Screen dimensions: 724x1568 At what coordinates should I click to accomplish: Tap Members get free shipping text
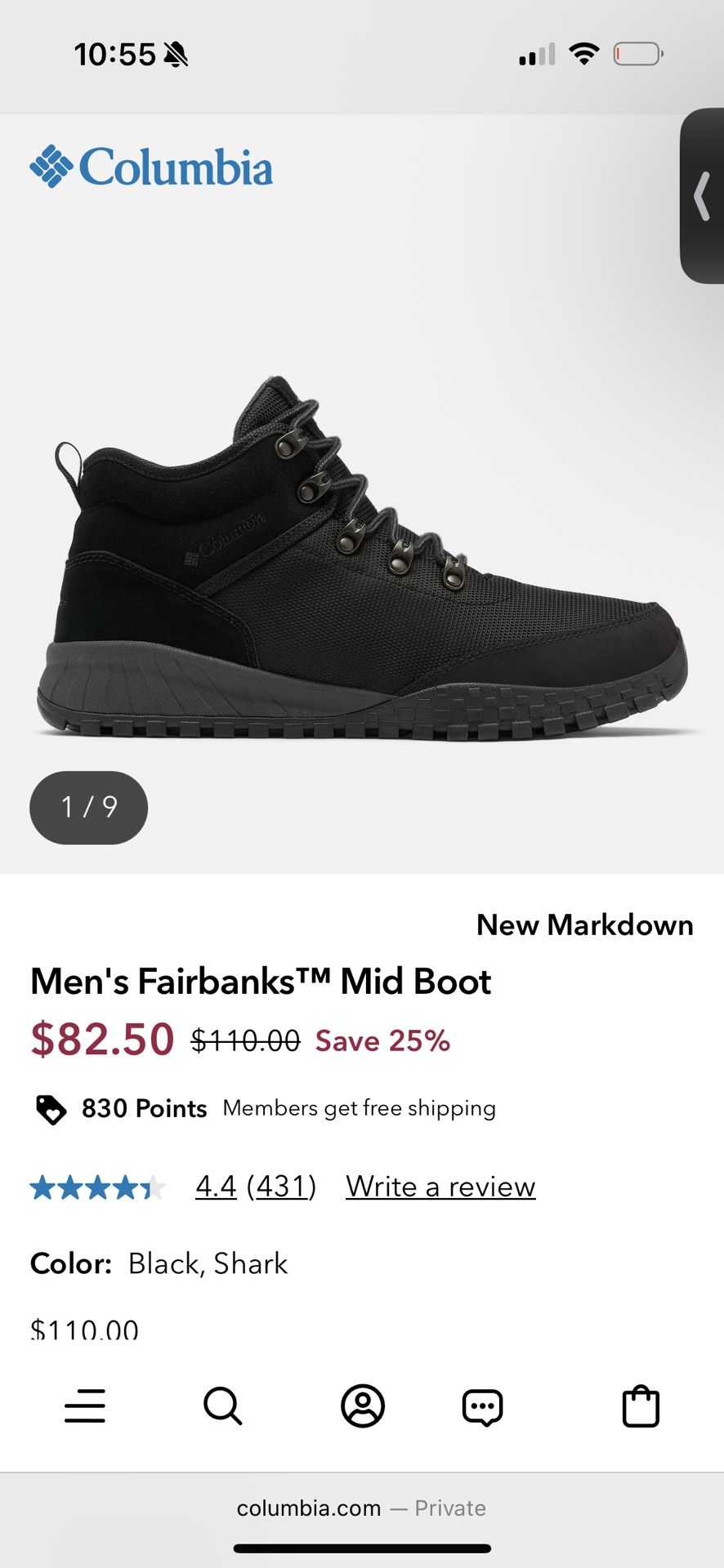(359, 1108)
